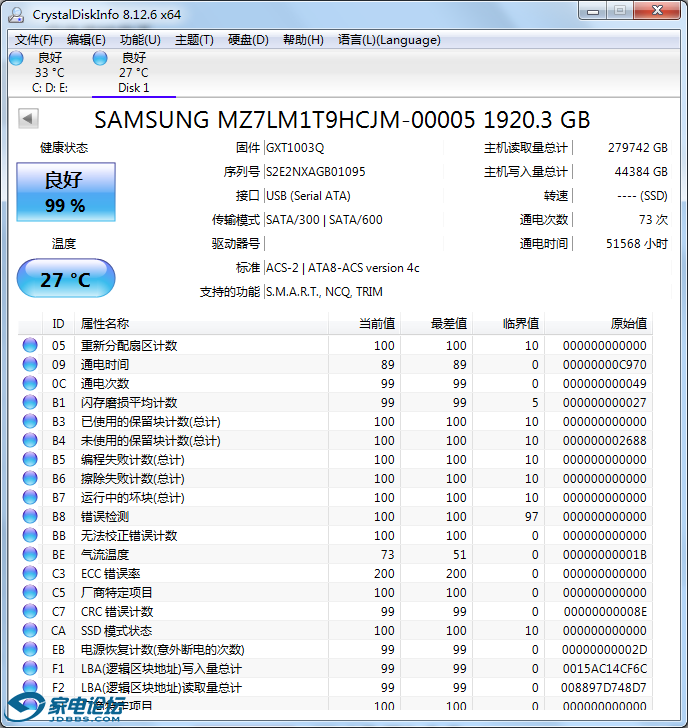
Task: Click status orb of attribute EB
Action: point(30,650)
